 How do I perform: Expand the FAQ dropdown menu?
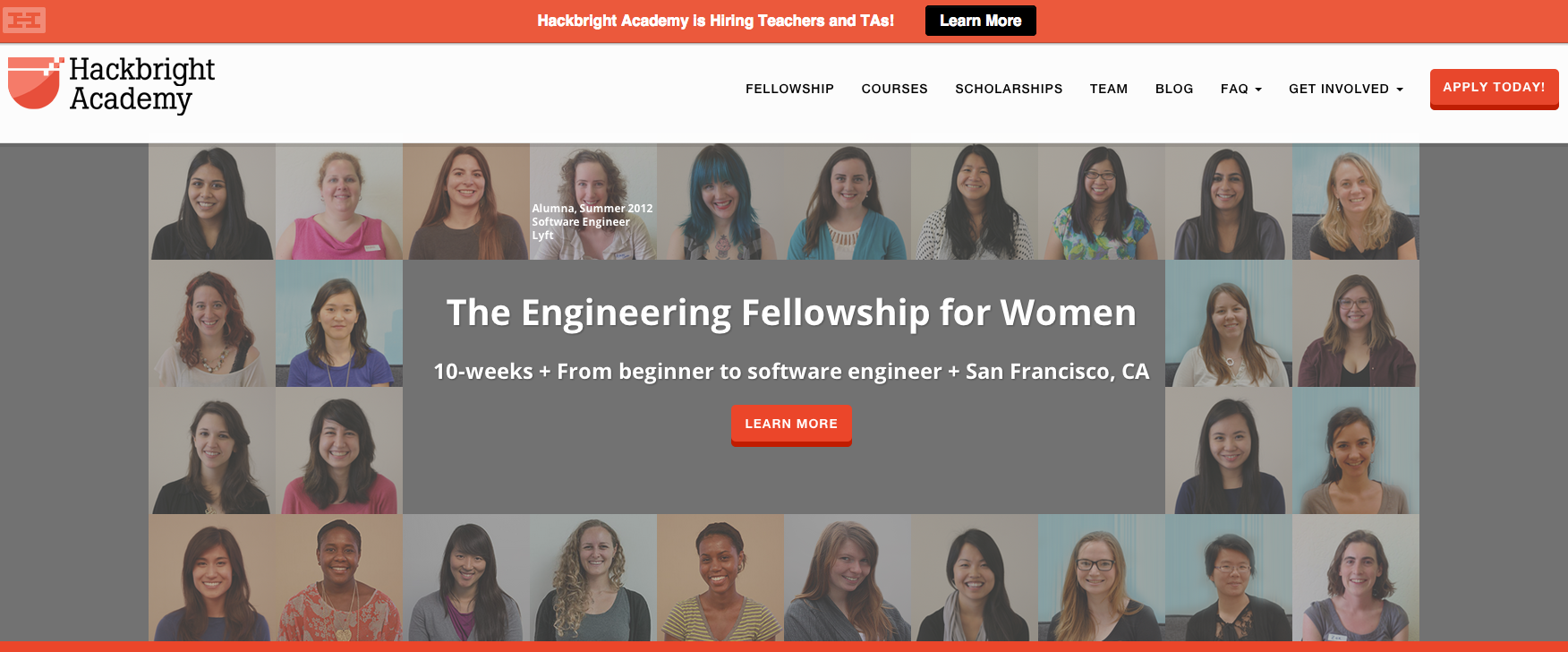(1240, 89)
